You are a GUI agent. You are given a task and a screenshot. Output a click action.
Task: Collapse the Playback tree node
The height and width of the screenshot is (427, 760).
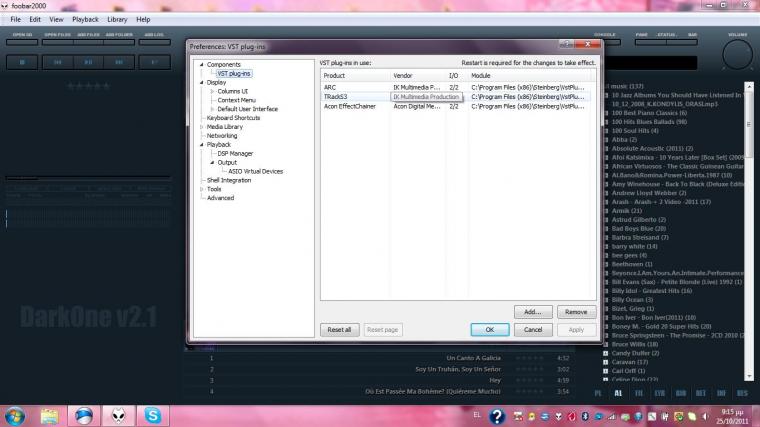click(202, 144)
